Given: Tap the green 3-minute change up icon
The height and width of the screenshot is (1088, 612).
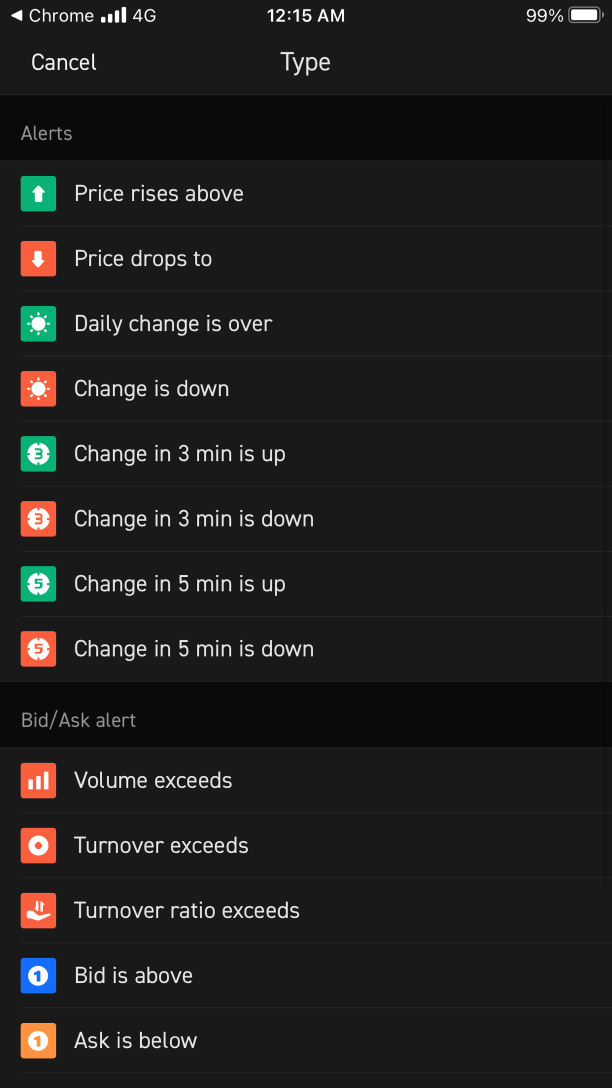Looking at the screenshot, I should pyautogui.click(x=38, y=454).
